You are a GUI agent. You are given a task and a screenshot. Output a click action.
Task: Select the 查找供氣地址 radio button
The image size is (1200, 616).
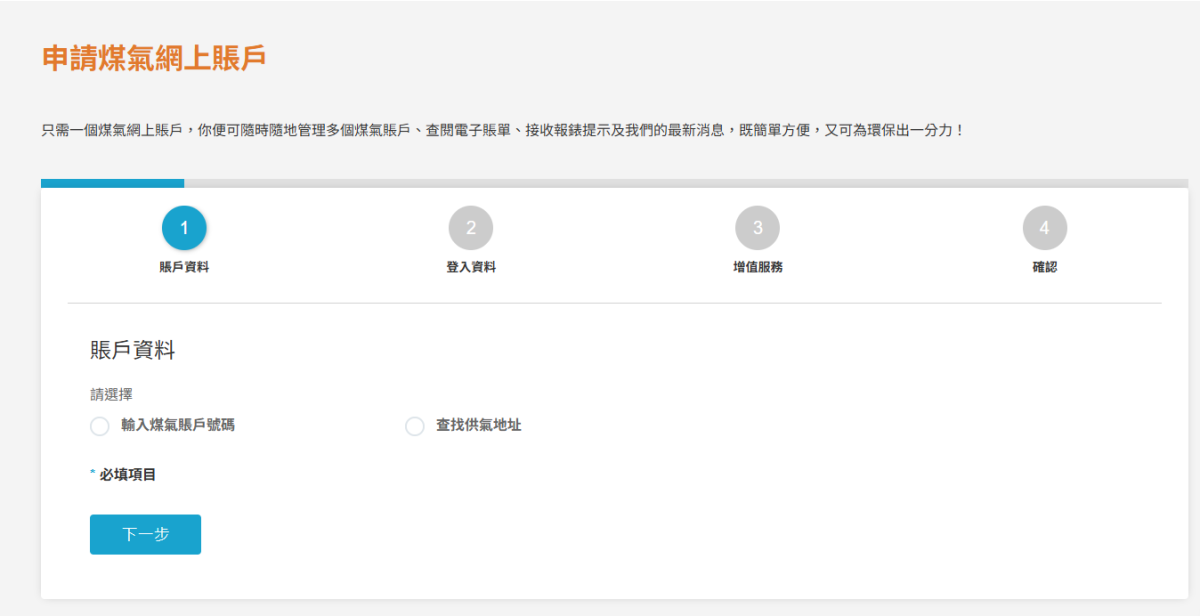point(414,426)
